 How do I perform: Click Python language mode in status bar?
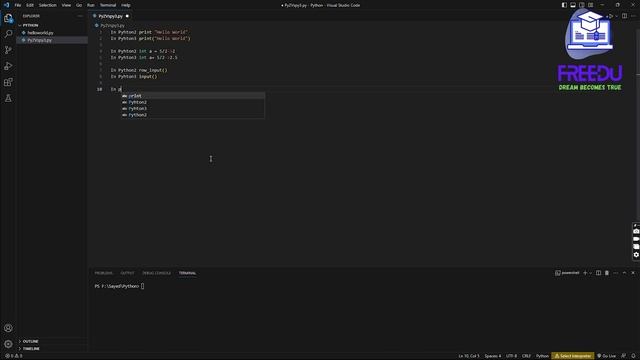[x=542, y=356]
